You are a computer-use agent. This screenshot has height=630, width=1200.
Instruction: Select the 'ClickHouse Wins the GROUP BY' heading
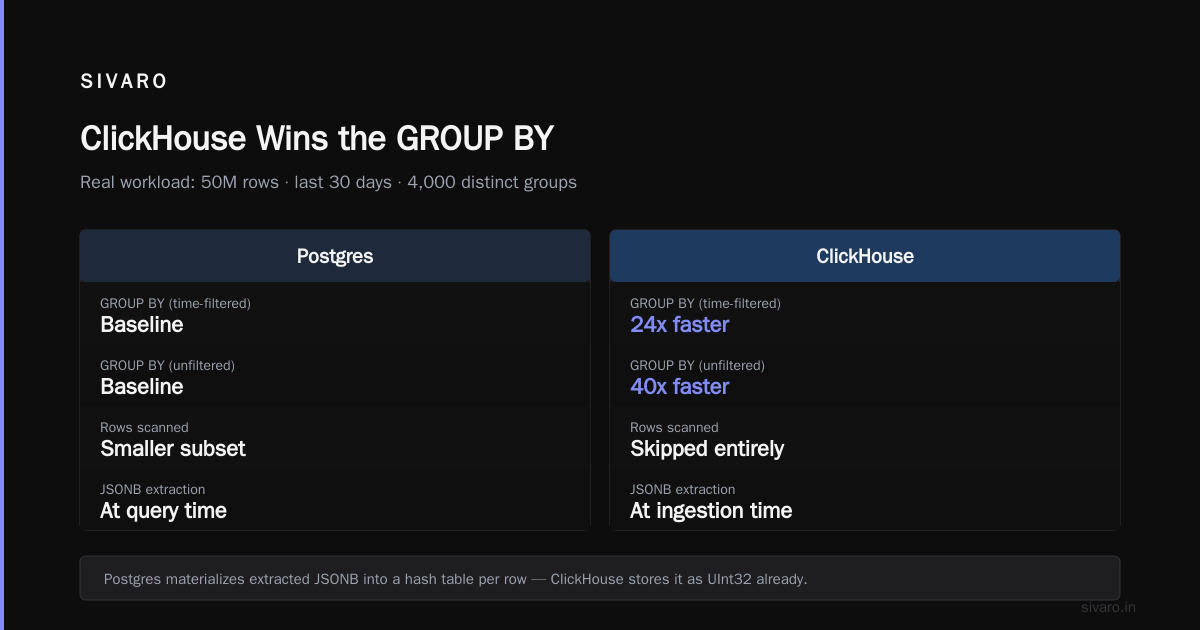317,138
